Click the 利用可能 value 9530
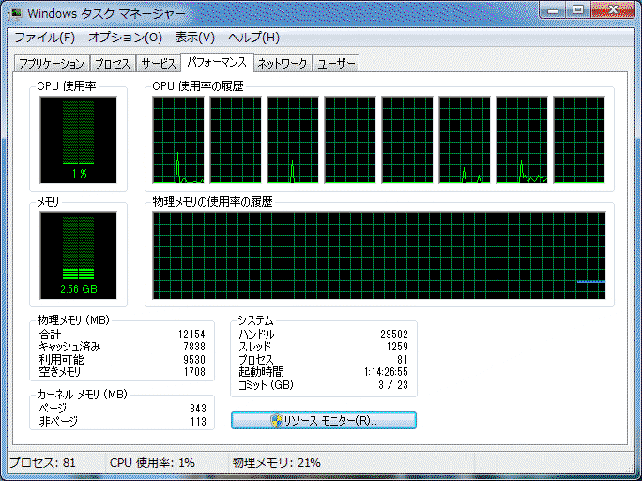Image resolution: width=642 pixels, height=481 pixels. click(194, 360)
